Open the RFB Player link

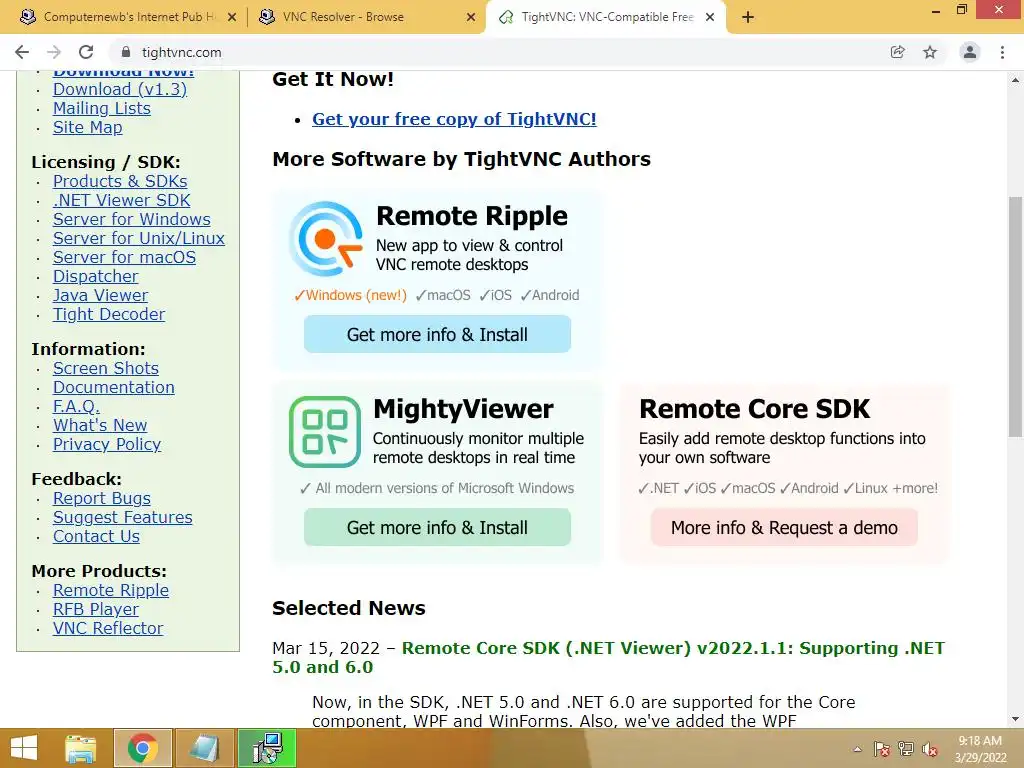[x=96, y=609]
